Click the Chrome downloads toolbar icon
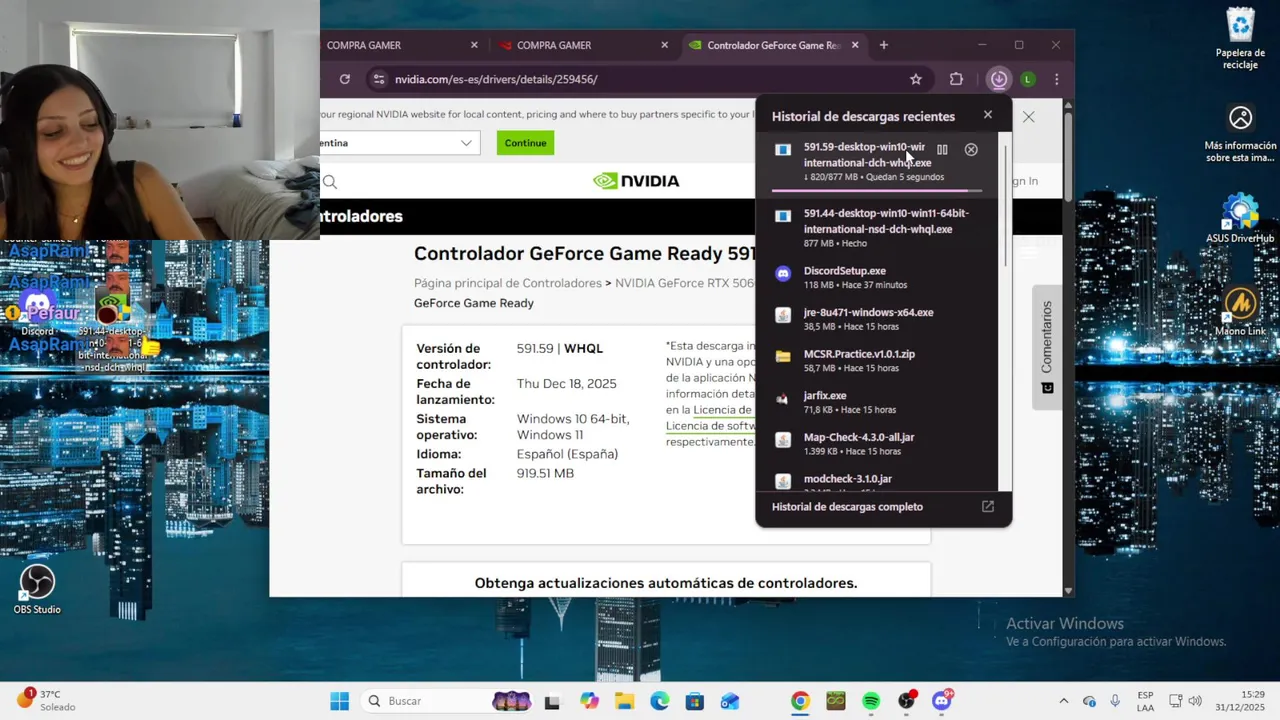This screenshot has height=720, width=1280. 998,79
